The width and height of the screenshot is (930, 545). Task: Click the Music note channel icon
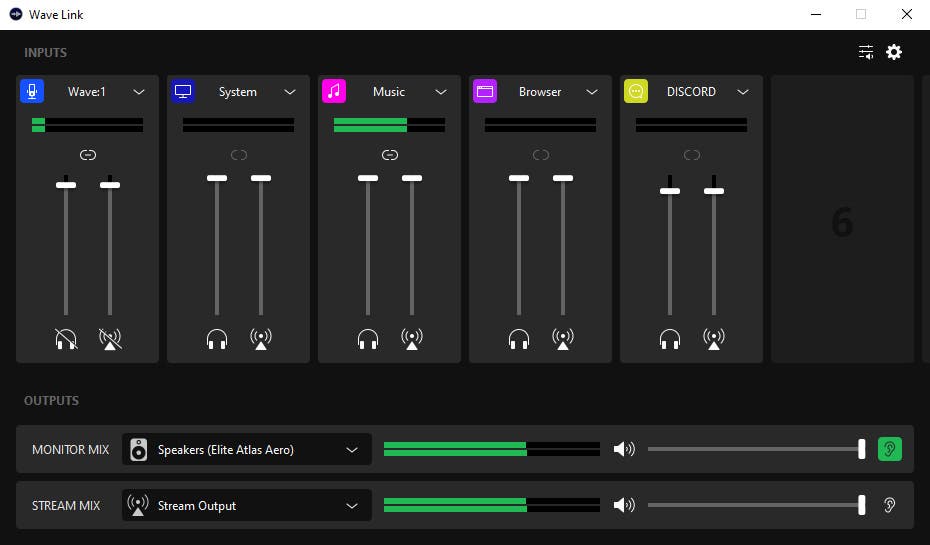[x=334, y=91]
